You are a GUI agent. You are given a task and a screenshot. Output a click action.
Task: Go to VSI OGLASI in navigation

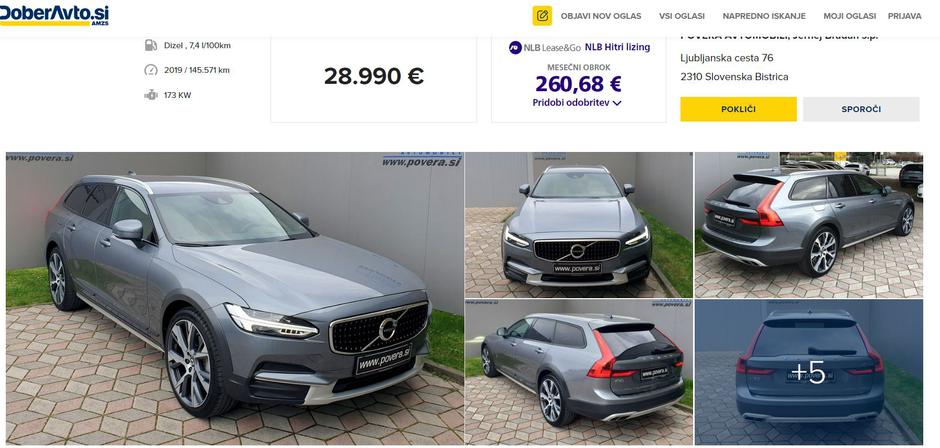(x=682, y=16)
